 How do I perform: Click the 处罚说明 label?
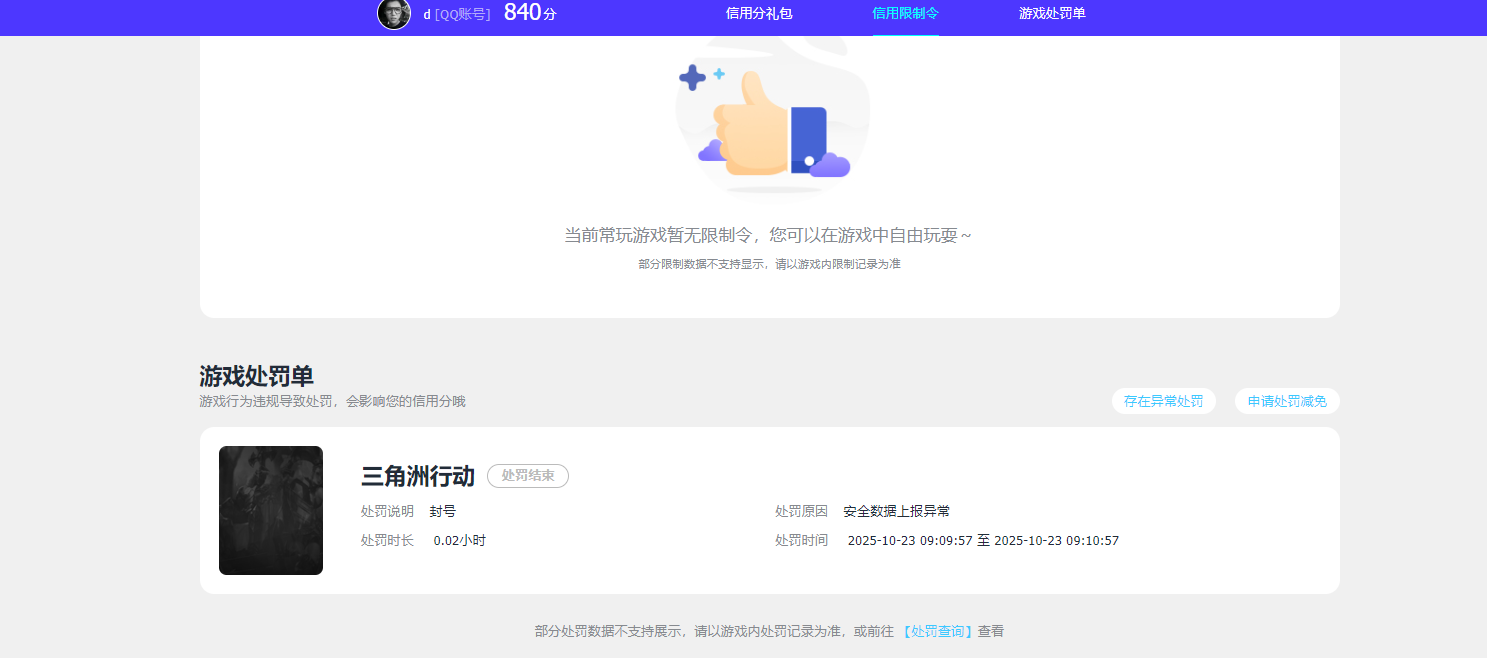[x=387, y=511]
